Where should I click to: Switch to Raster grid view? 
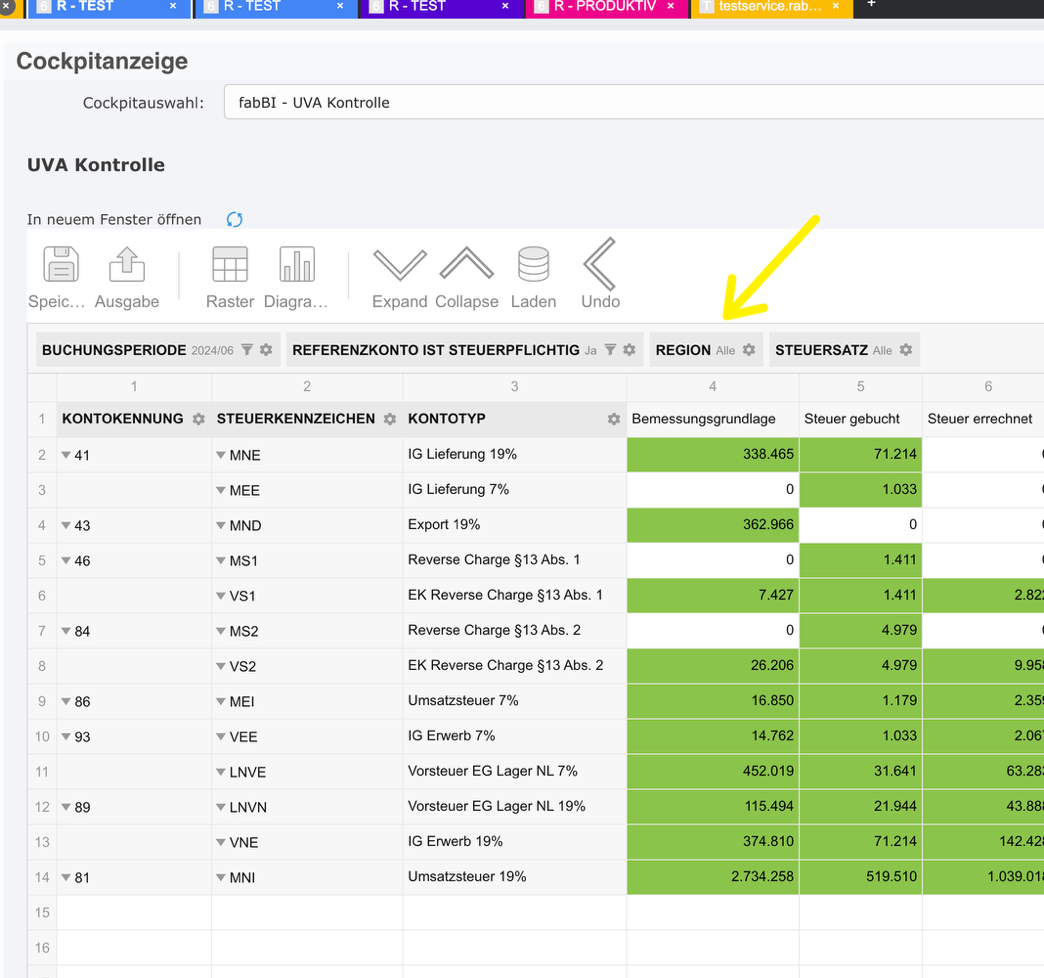230,266
